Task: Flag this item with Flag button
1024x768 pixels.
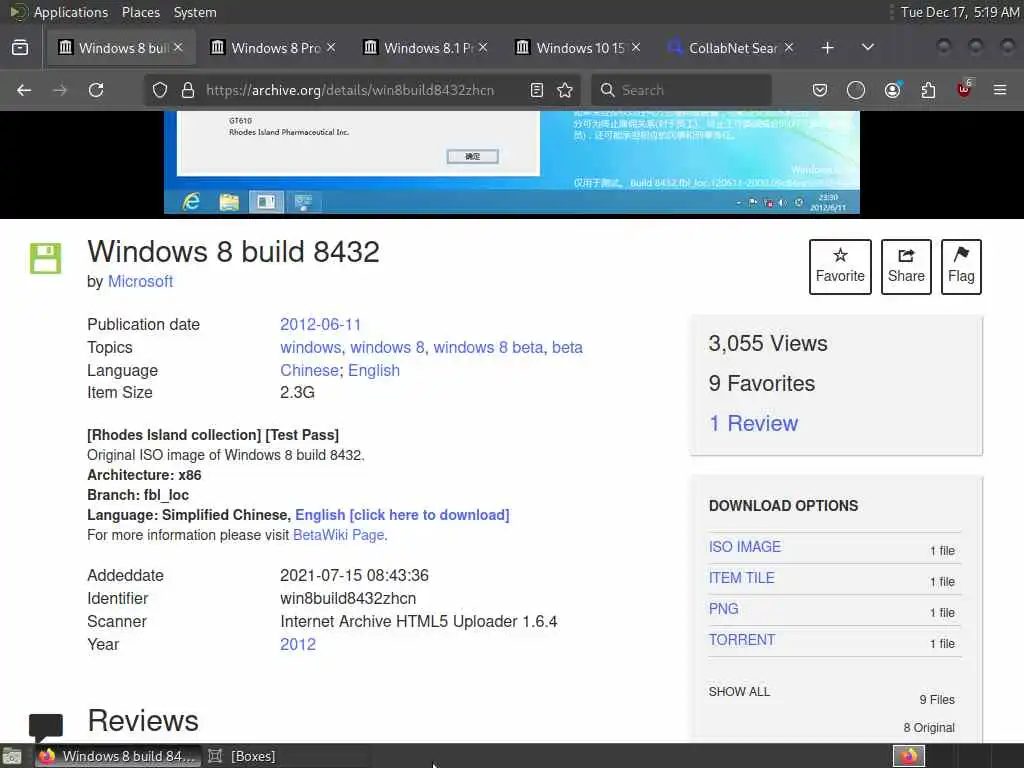Action: tap(961, 266)
